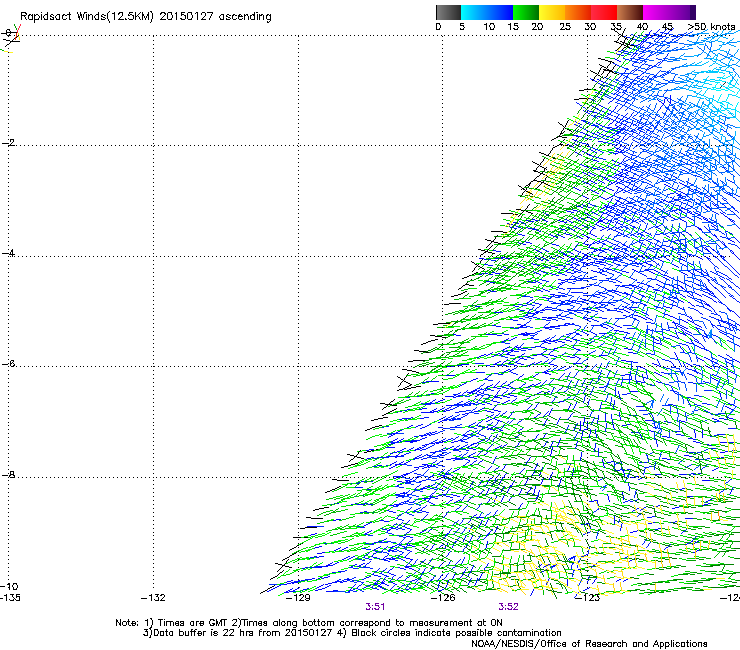Click the '-126' longitude axis label

tap(443, 598)
